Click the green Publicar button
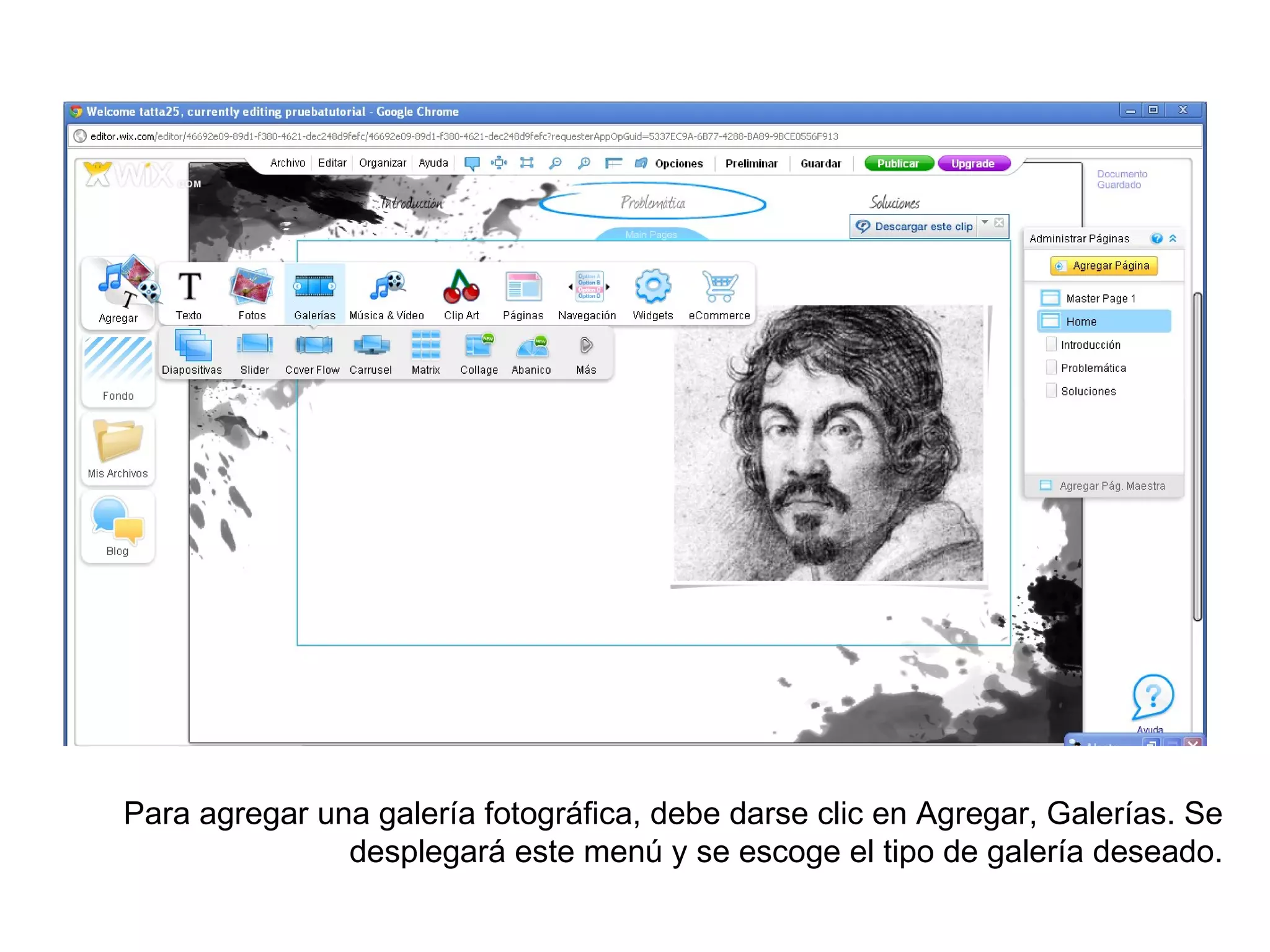Viewport: 1270px width, 952px height. pyautogui.click(x=899, y=164)
